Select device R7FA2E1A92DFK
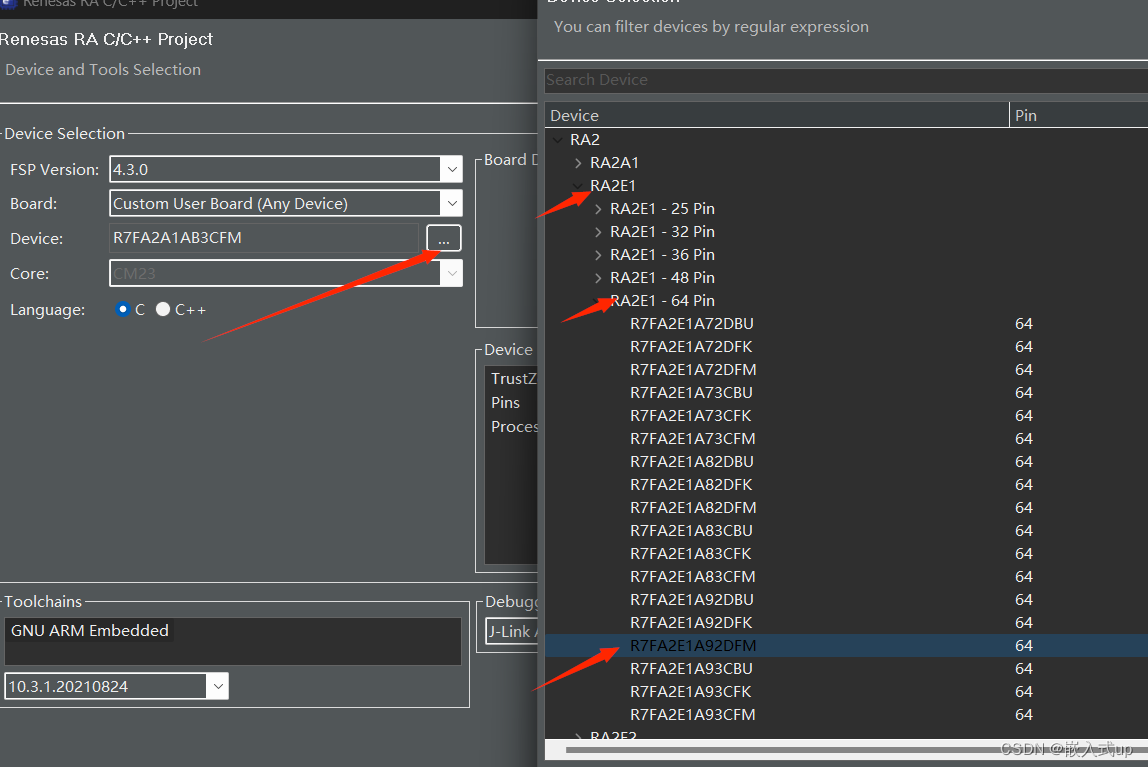1148x767 pixels. tap(691, 623)
